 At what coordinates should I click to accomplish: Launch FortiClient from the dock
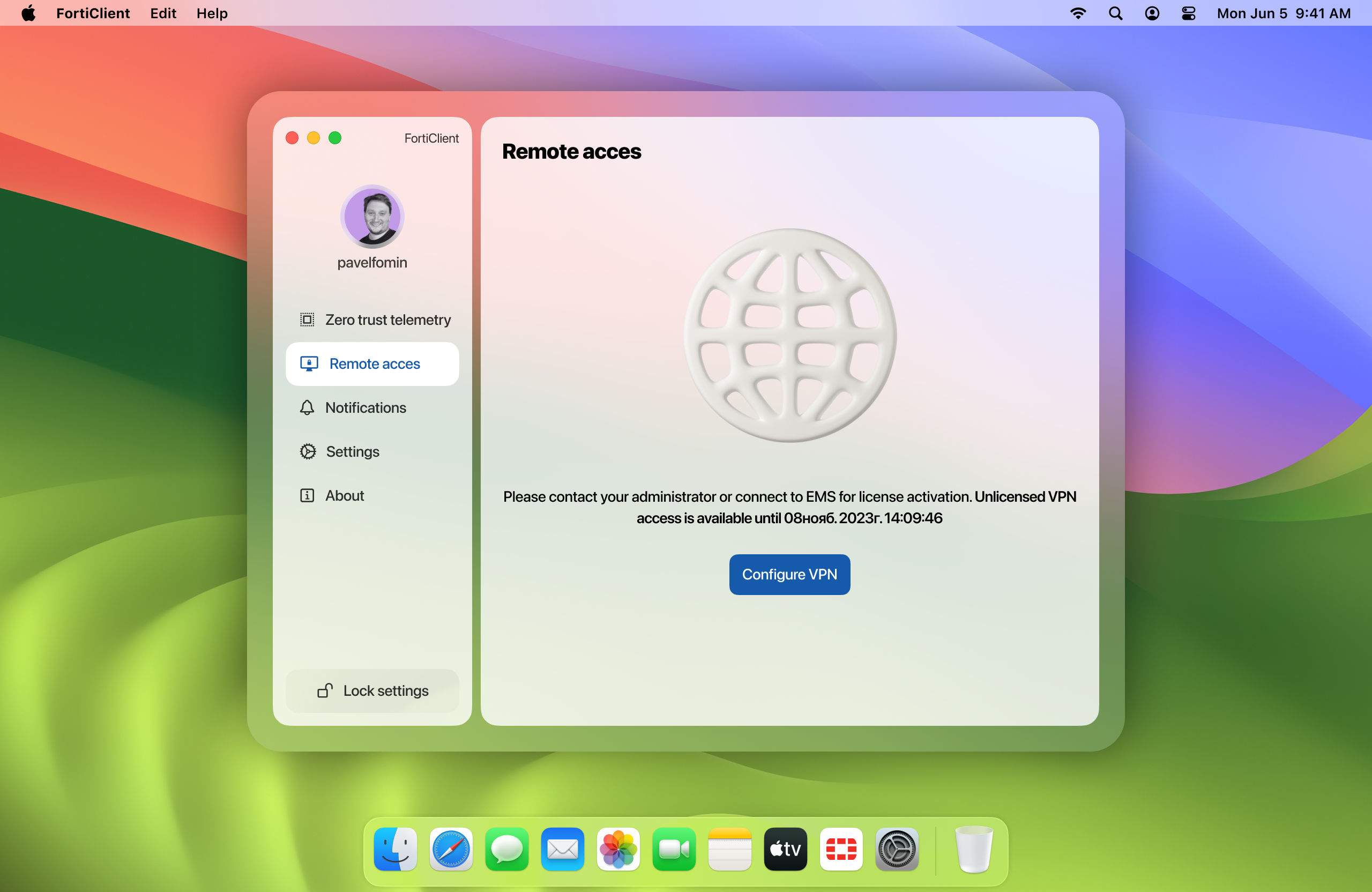[840, 849]
